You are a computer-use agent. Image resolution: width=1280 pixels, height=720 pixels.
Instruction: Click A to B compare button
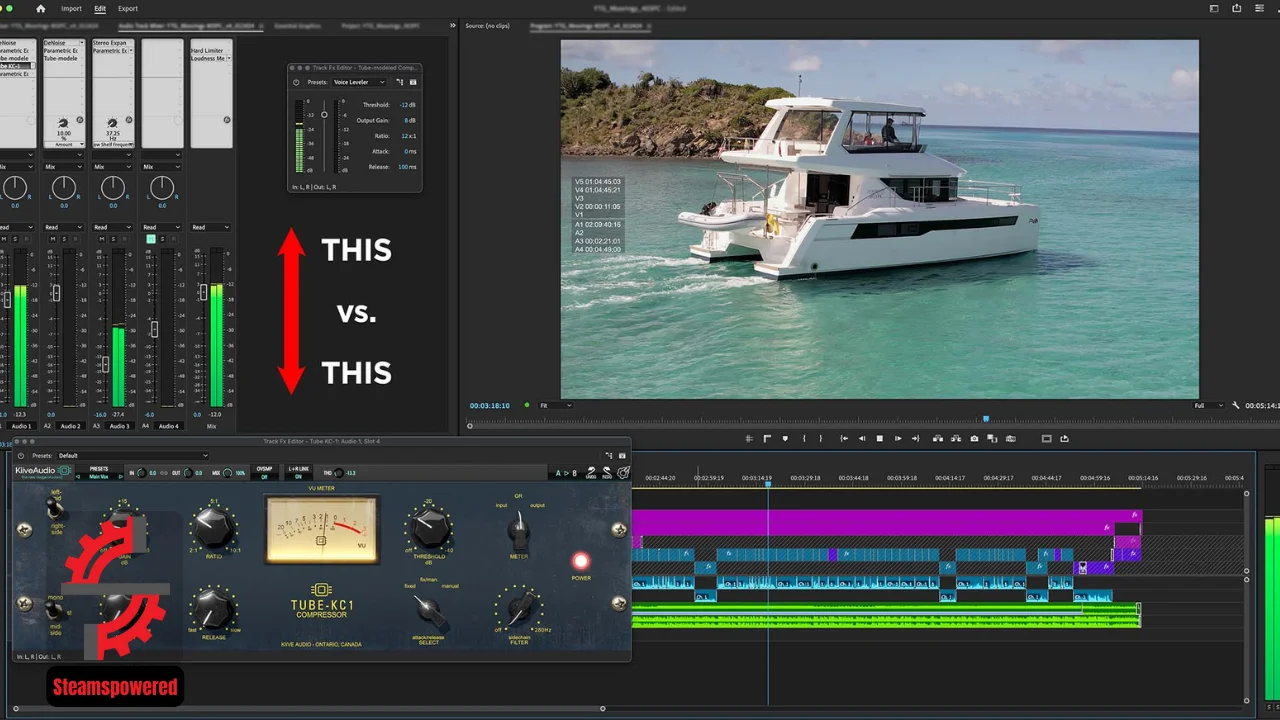coord(566,473)
